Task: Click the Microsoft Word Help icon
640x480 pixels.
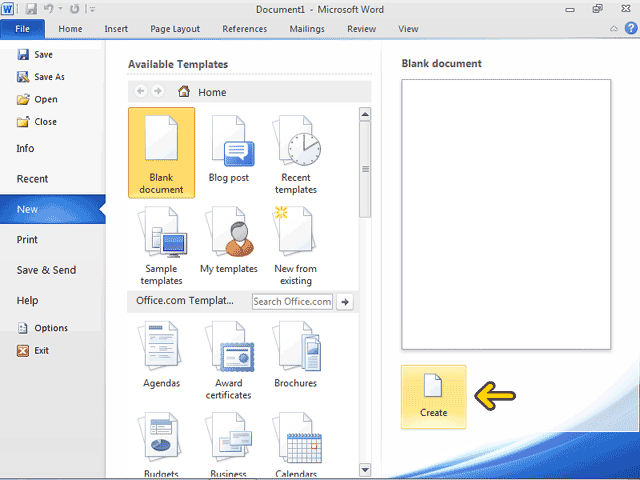Action: click(631, 28)
